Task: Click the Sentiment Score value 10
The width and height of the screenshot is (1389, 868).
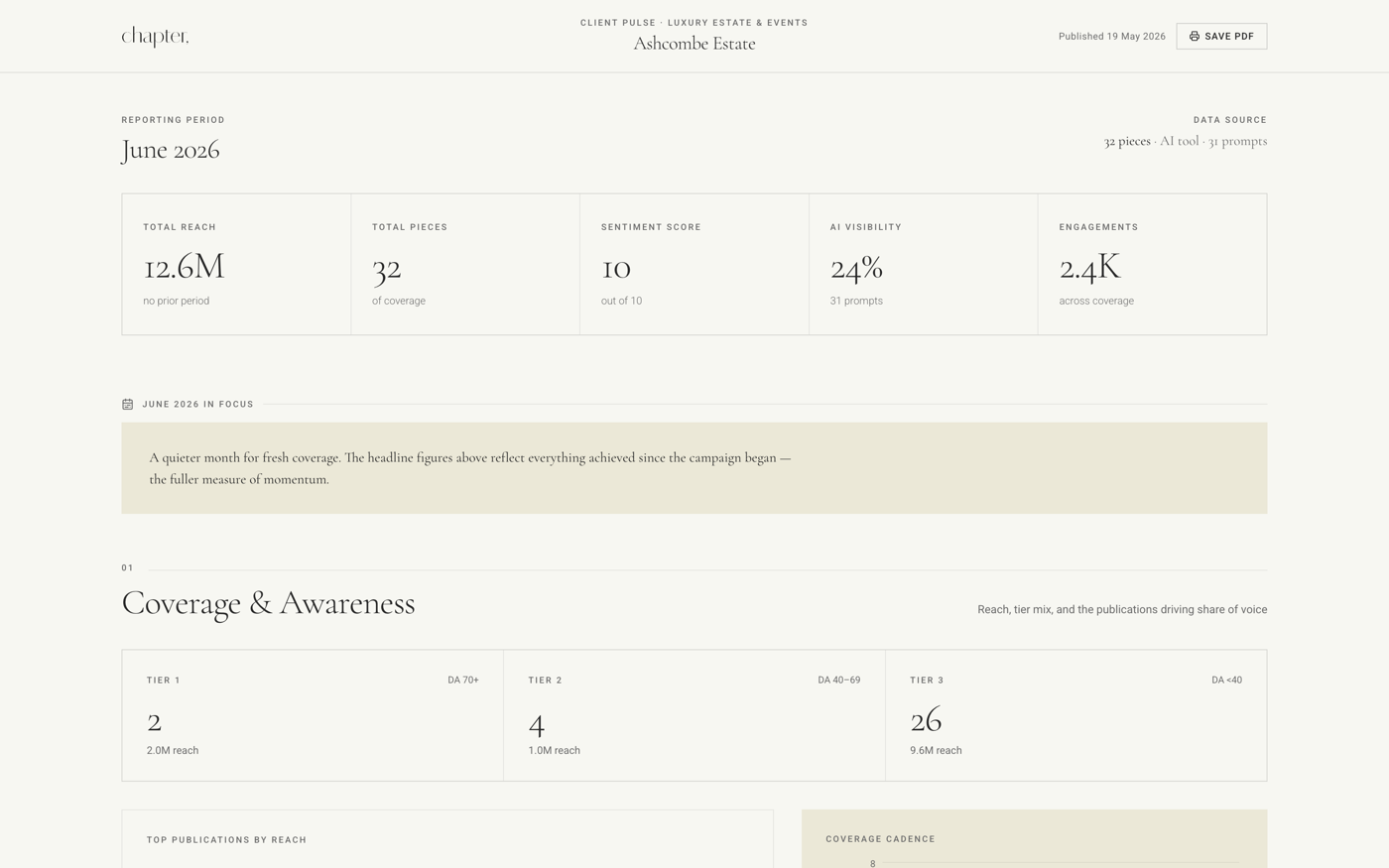Action: pyautogui.click(x=616, y=268)
